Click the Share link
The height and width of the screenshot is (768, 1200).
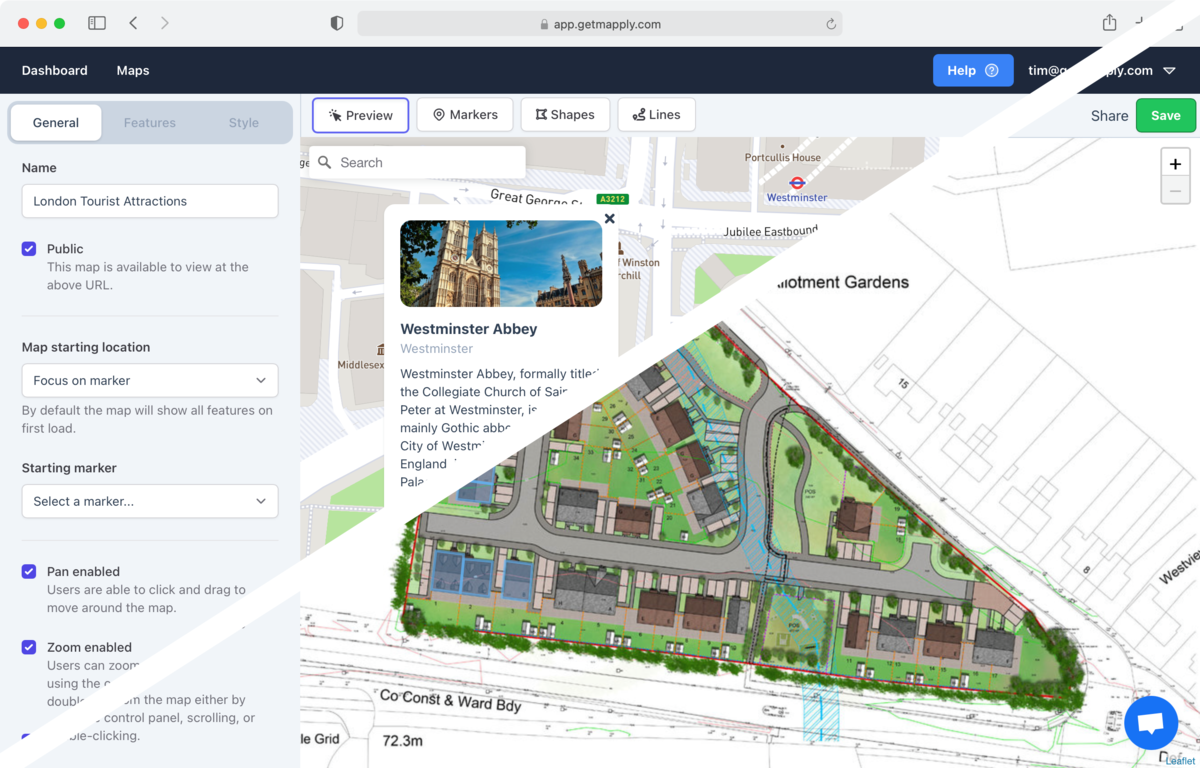pyautogui.click(x=1109, y=116)
